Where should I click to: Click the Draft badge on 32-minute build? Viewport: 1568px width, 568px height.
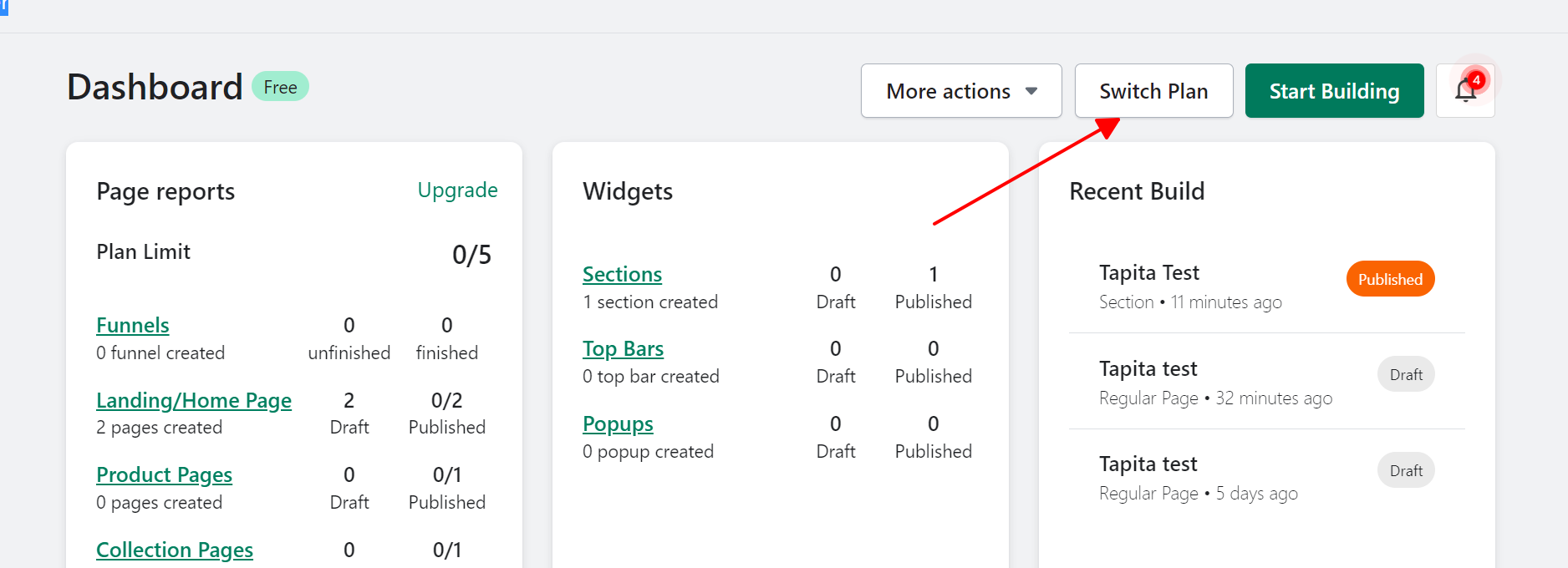tap(1405, 375)
